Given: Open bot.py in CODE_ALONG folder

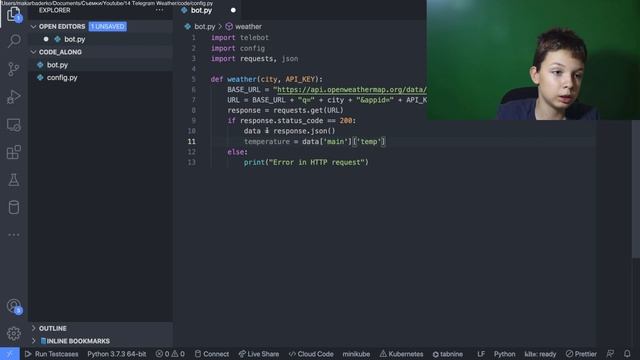Looking at the screenshot, I should 57,65.
